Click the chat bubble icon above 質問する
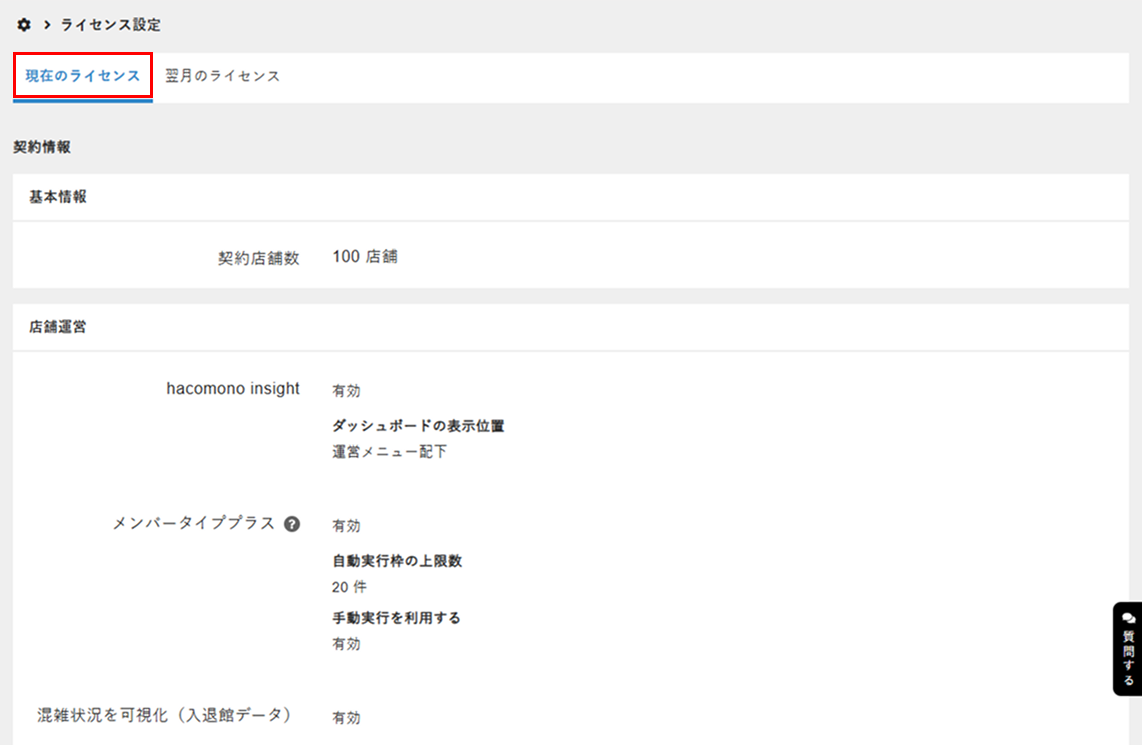 pyautogui.click(x=1129, y=618)
